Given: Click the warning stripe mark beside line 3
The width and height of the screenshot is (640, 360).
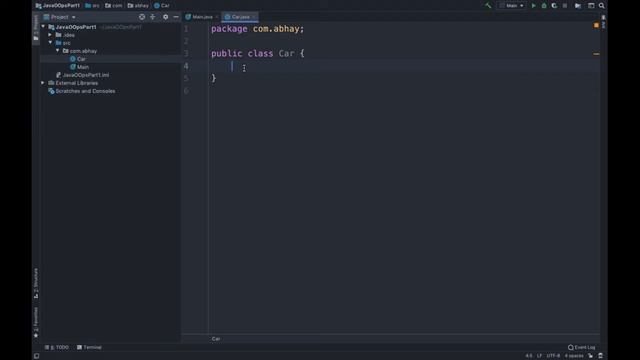Looking at the screenshot, I should 596,54.
